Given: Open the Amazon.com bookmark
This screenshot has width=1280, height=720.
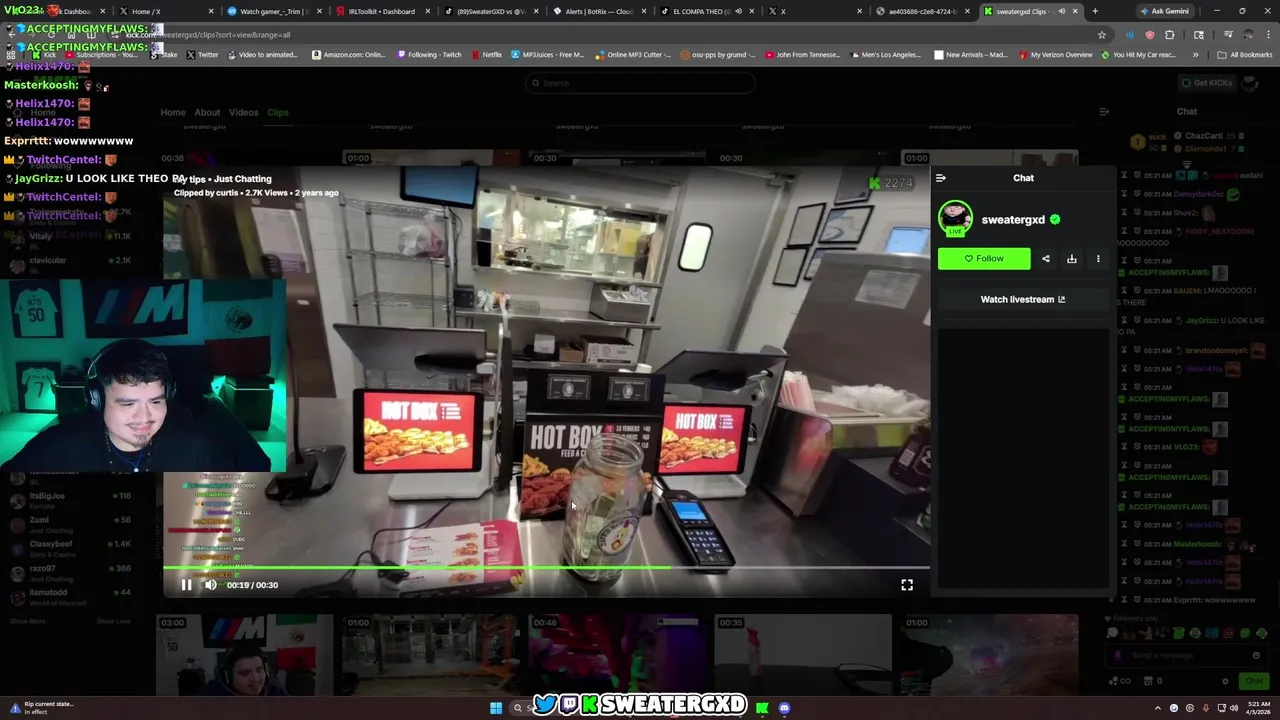Looking at the screenshot, I should [349, 55].
